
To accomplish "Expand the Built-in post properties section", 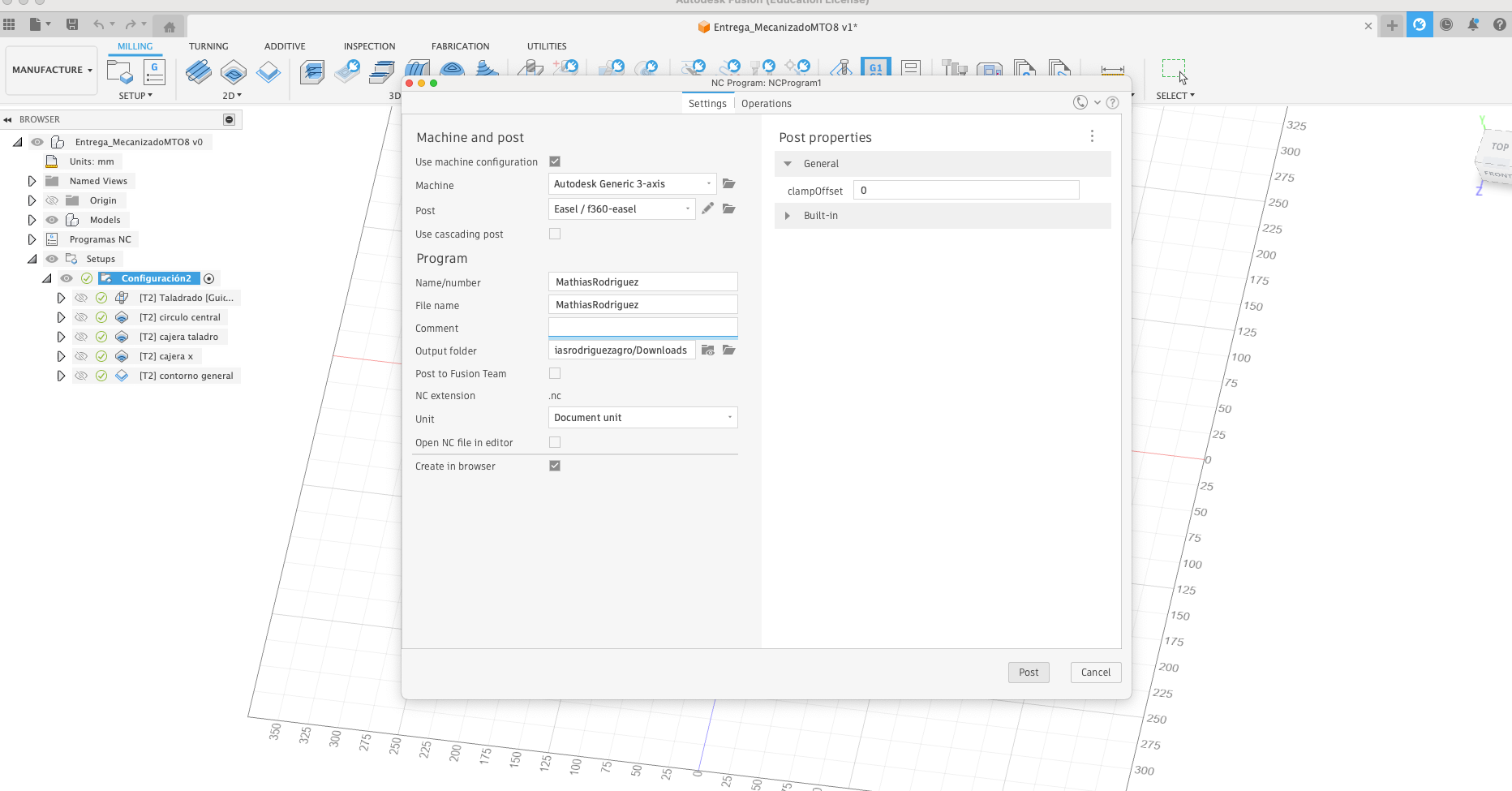I will point(788,216).
